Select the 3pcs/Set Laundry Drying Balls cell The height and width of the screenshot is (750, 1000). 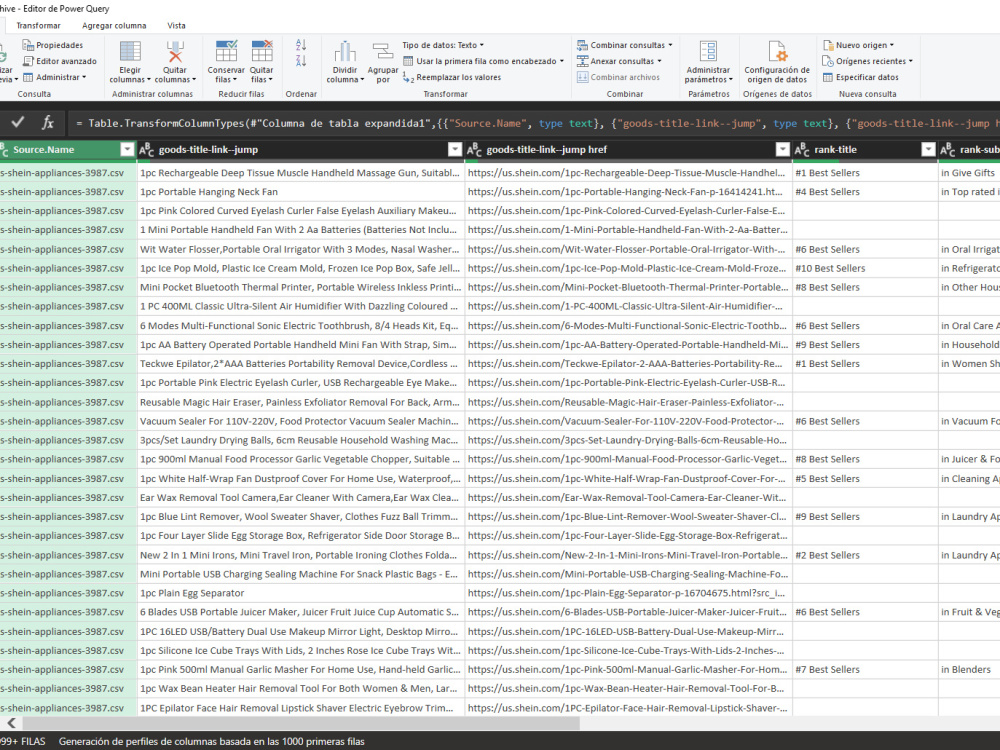[301, 440]
